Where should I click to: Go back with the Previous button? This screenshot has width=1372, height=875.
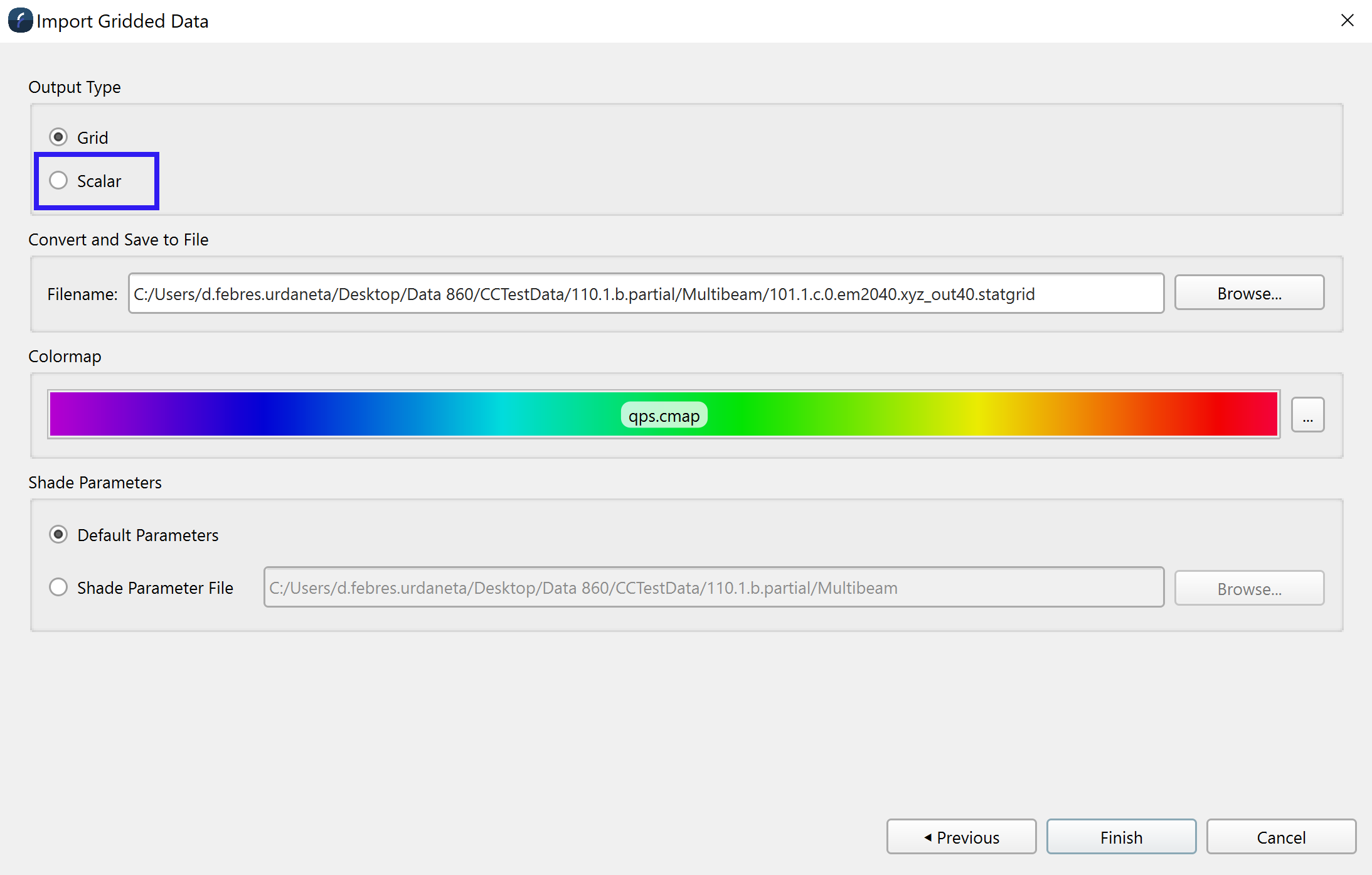pos(961,837)
